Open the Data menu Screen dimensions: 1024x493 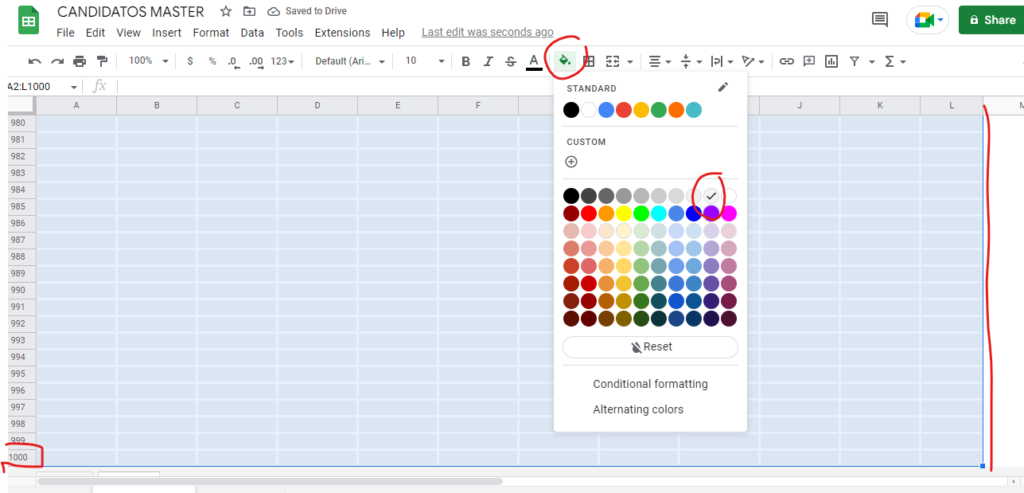coord(252,33)
